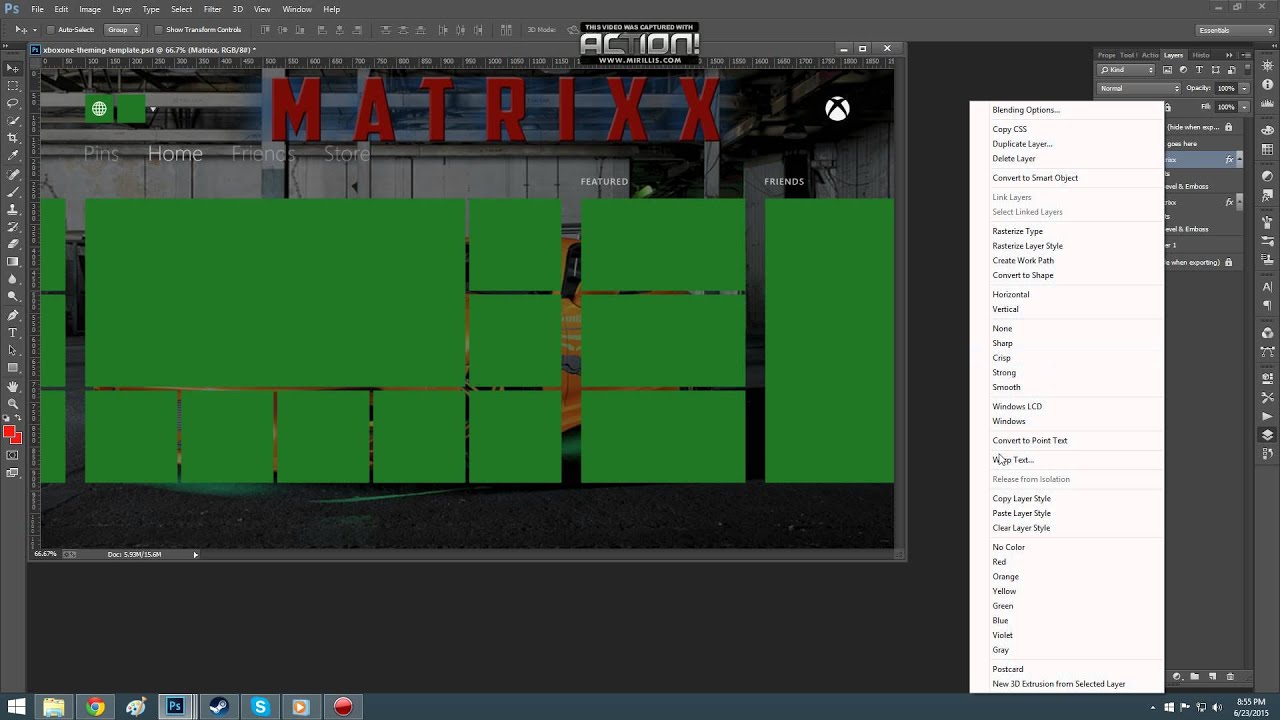Select the Lasso tool
Screen dimensions: 1280x720
(x=13, y=103)
